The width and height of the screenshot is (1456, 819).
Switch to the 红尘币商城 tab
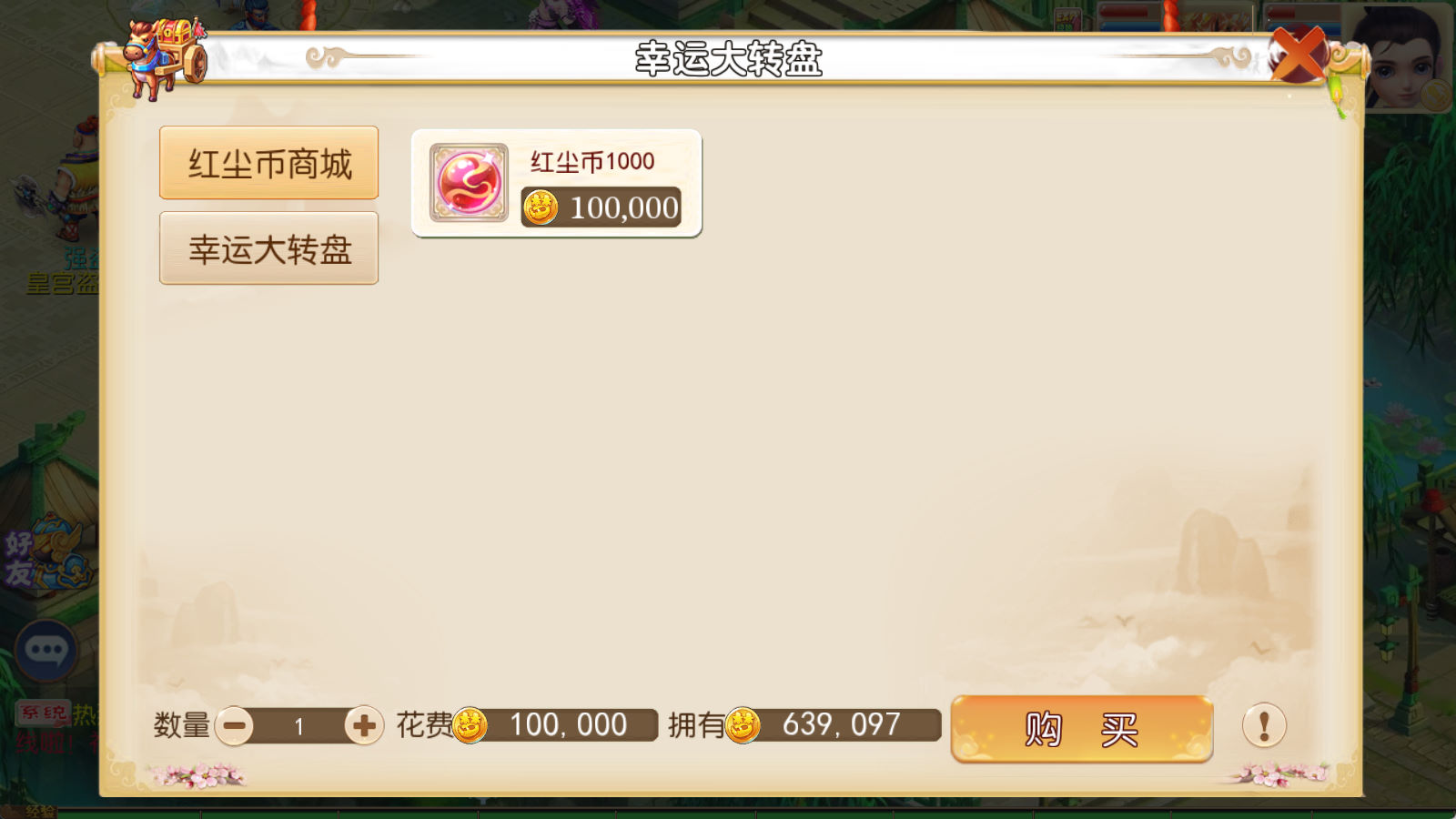coord(269,163)
